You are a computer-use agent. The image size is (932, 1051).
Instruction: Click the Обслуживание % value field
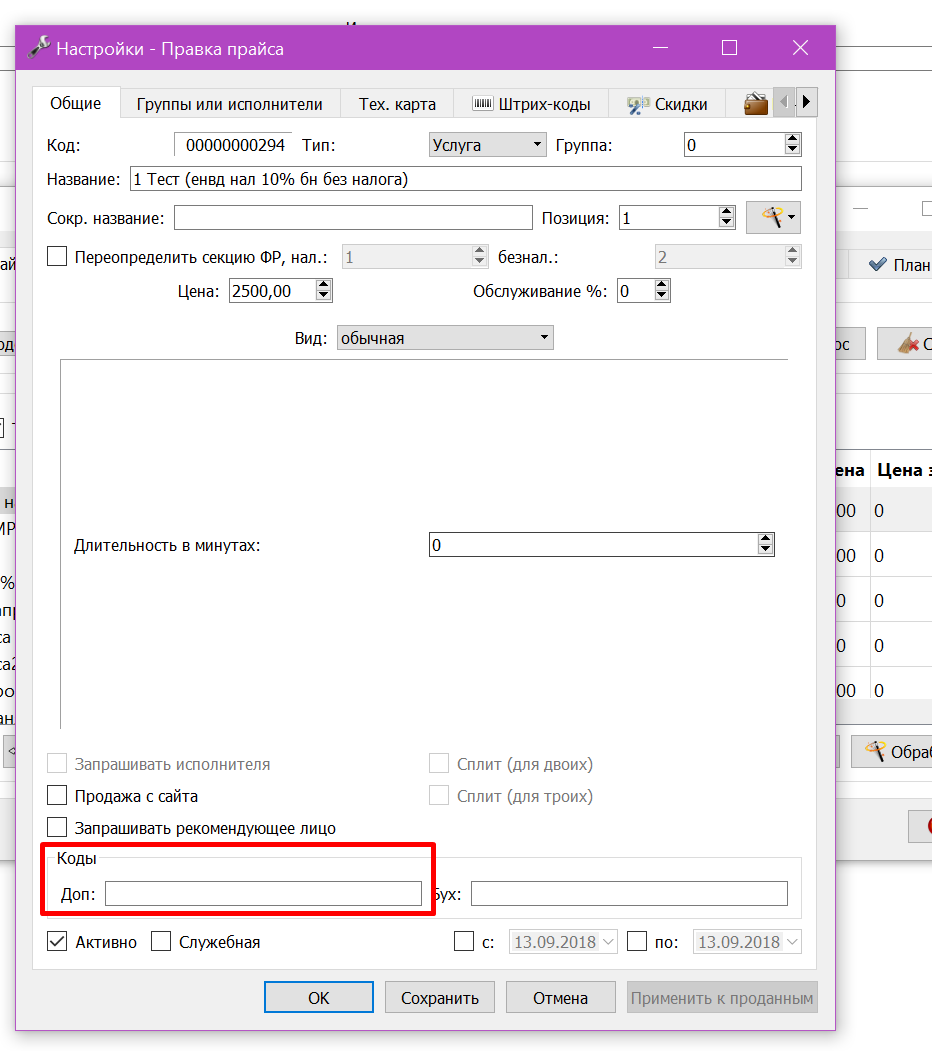pos(636,291)
